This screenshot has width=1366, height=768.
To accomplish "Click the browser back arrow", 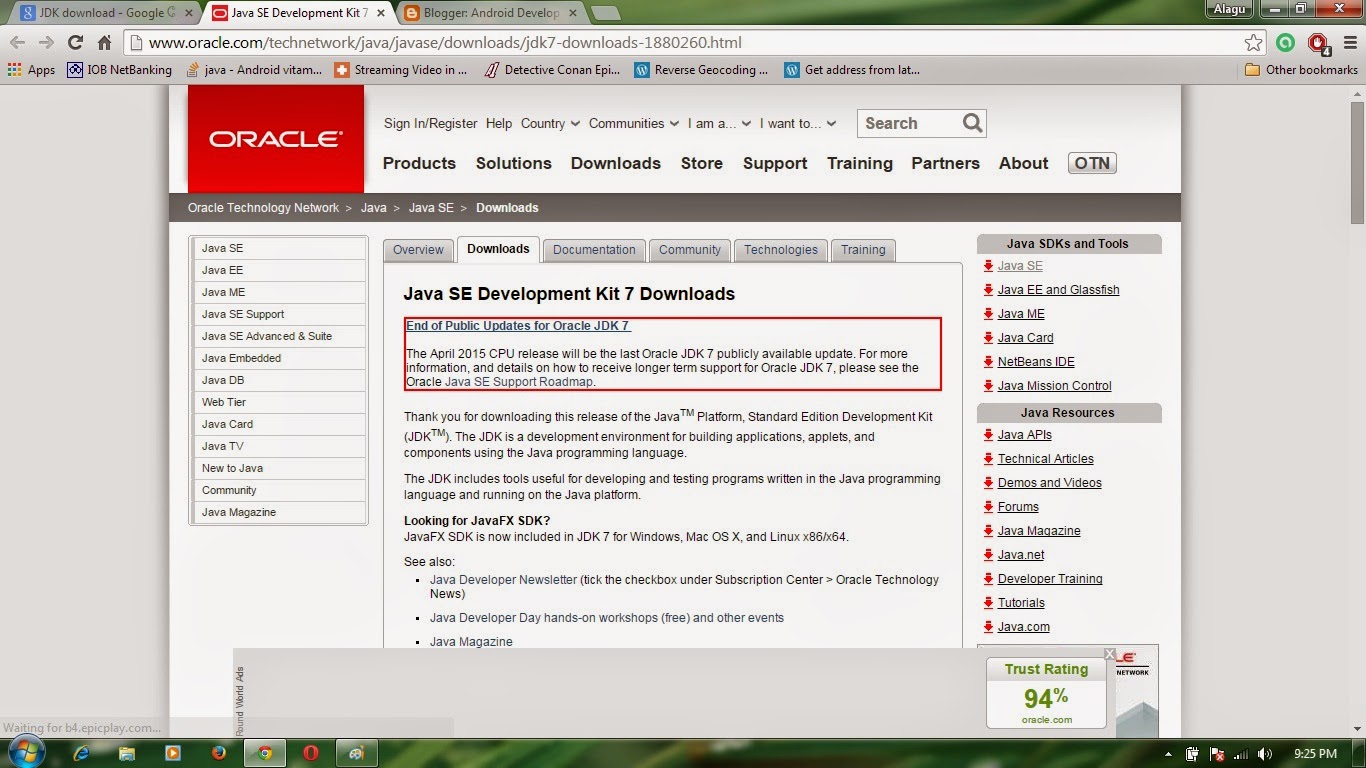I will click(17, 43).
